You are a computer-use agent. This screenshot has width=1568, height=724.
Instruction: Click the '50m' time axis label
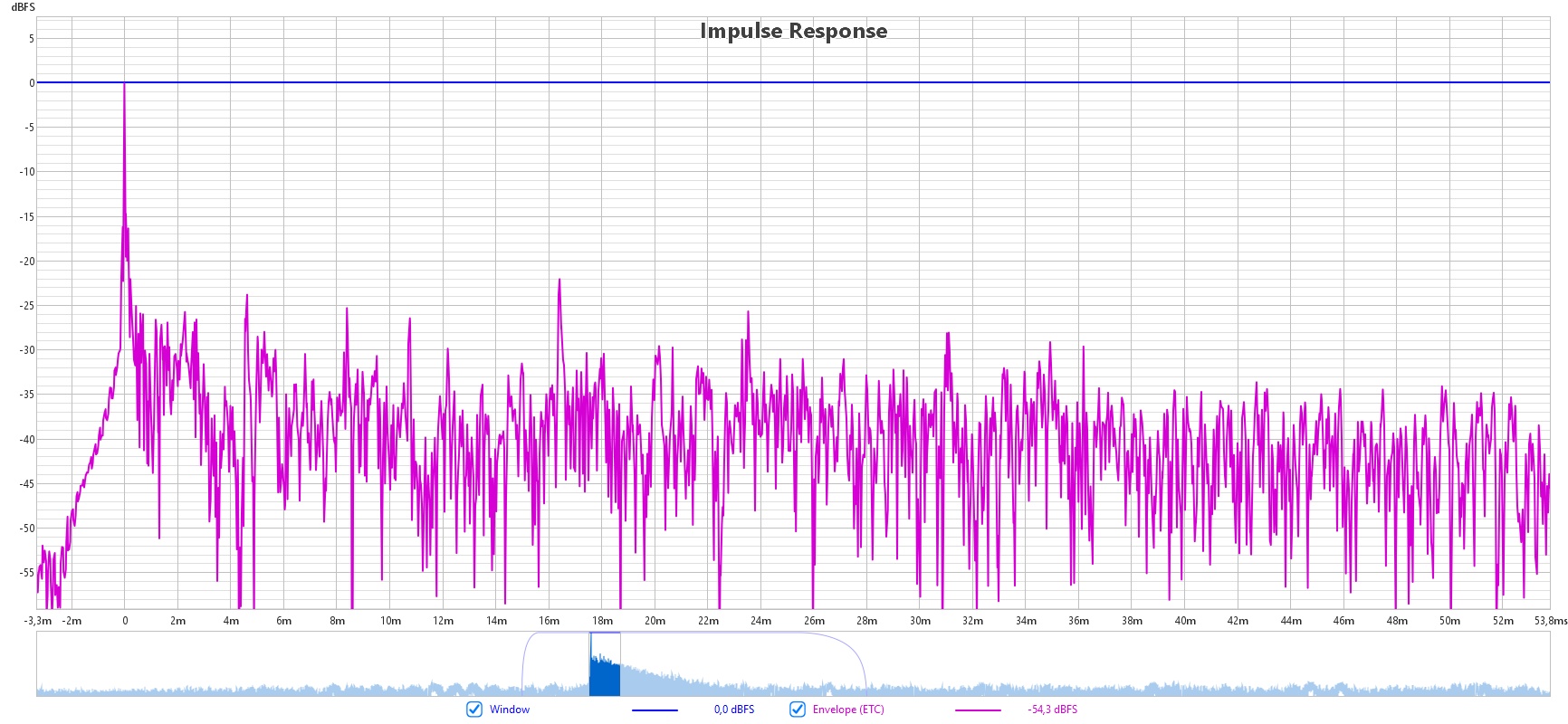(x=1449, y=621)
